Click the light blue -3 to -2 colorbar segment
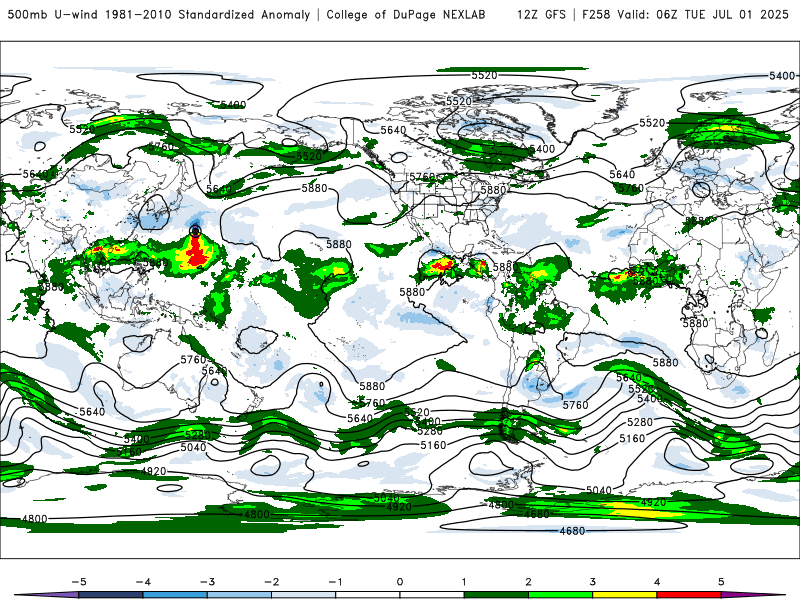 tap(239, 595)
